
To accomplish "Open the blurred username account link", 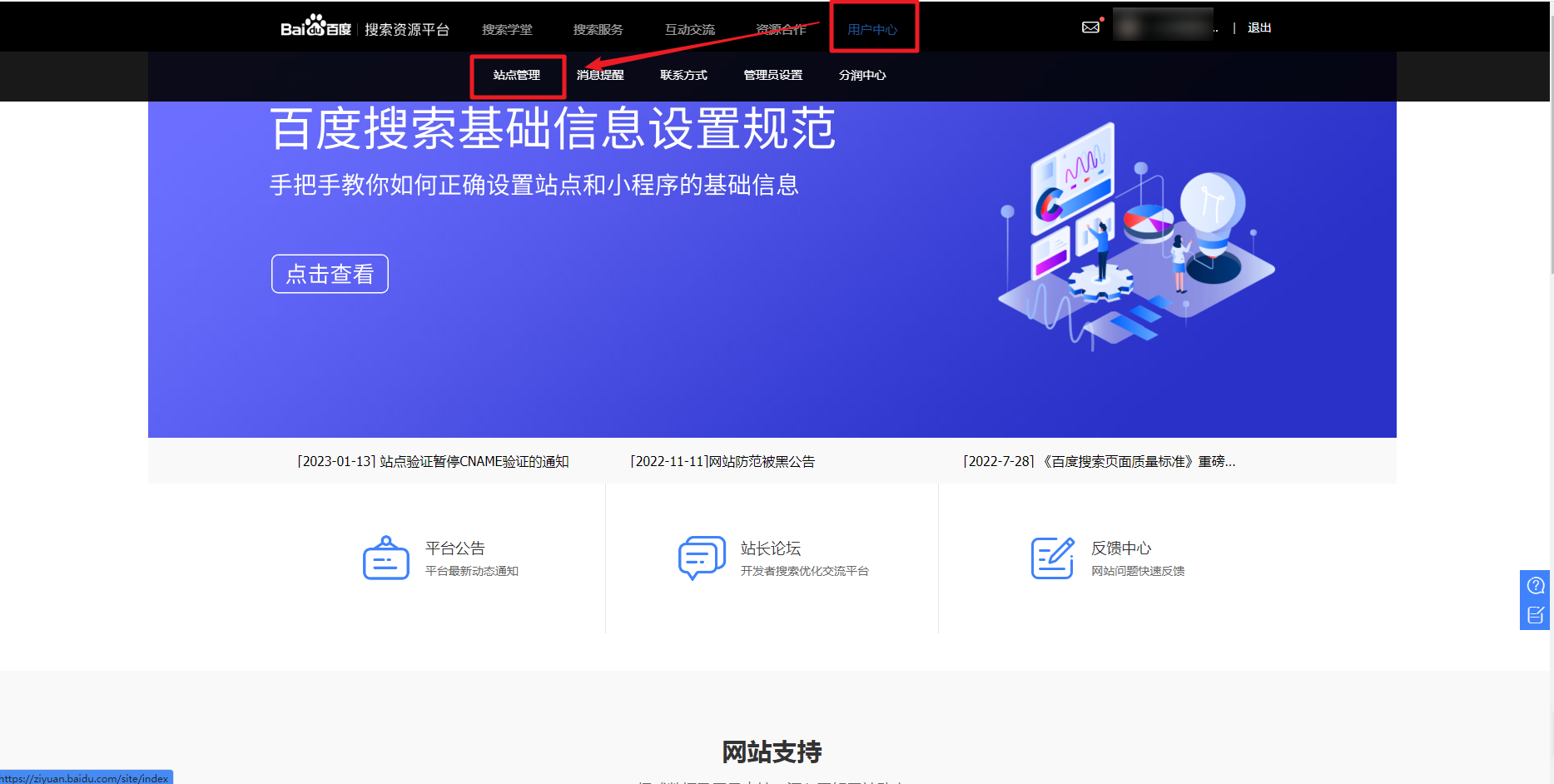I will [1163, 25].
